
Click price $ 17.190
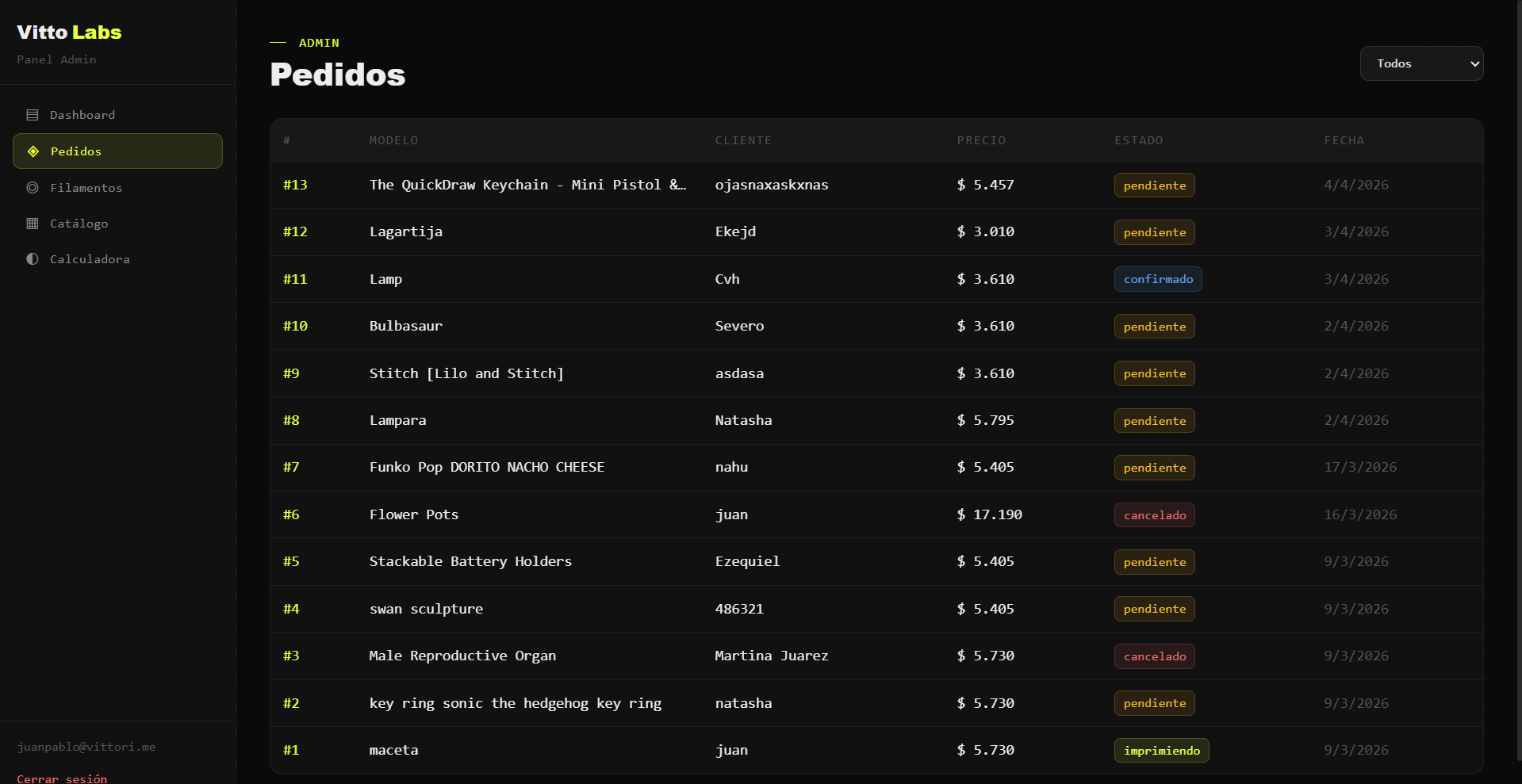[x=989, y=514]
